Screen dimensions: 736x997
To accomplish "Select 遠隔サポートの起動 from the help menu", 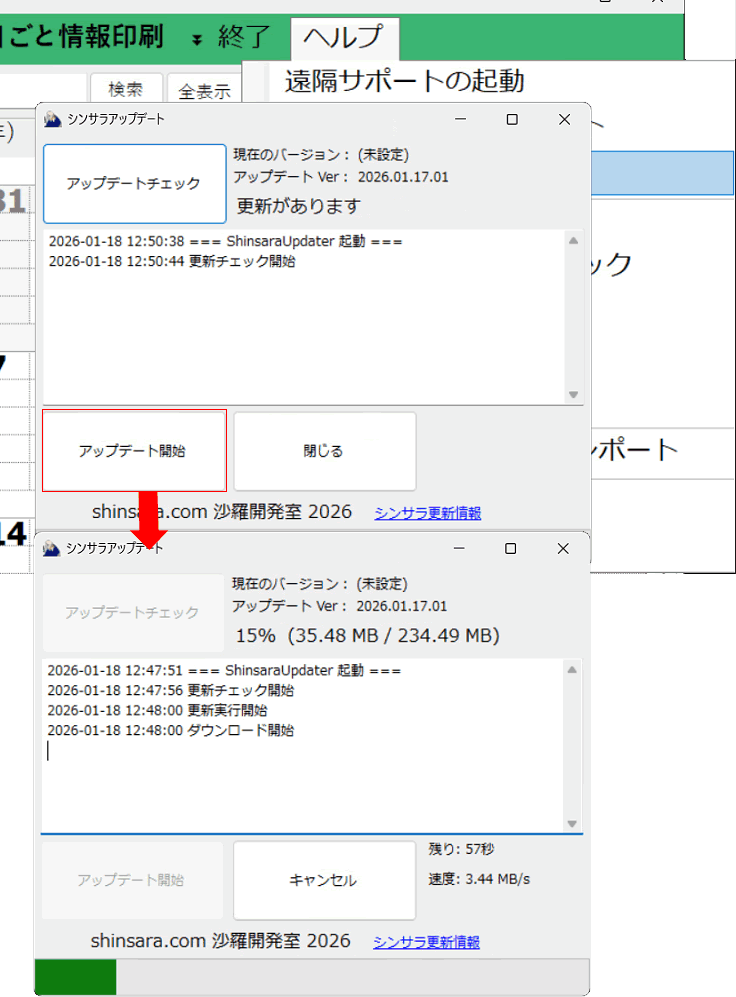I will click(404, 81).
